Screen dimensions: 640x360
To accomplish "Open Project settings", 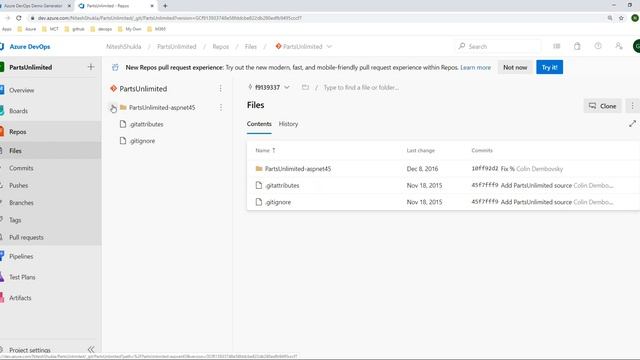I will click(x=30, y=350).
